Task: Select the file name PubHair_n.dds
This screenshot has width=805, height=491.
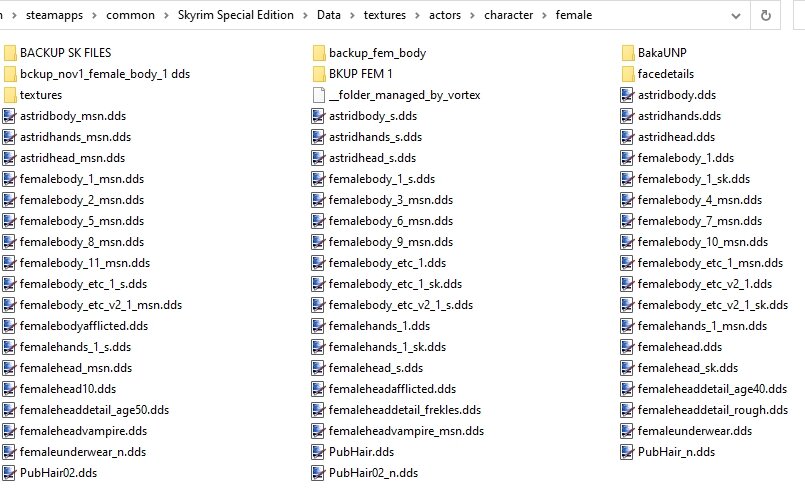Action: tap(676, 452)
